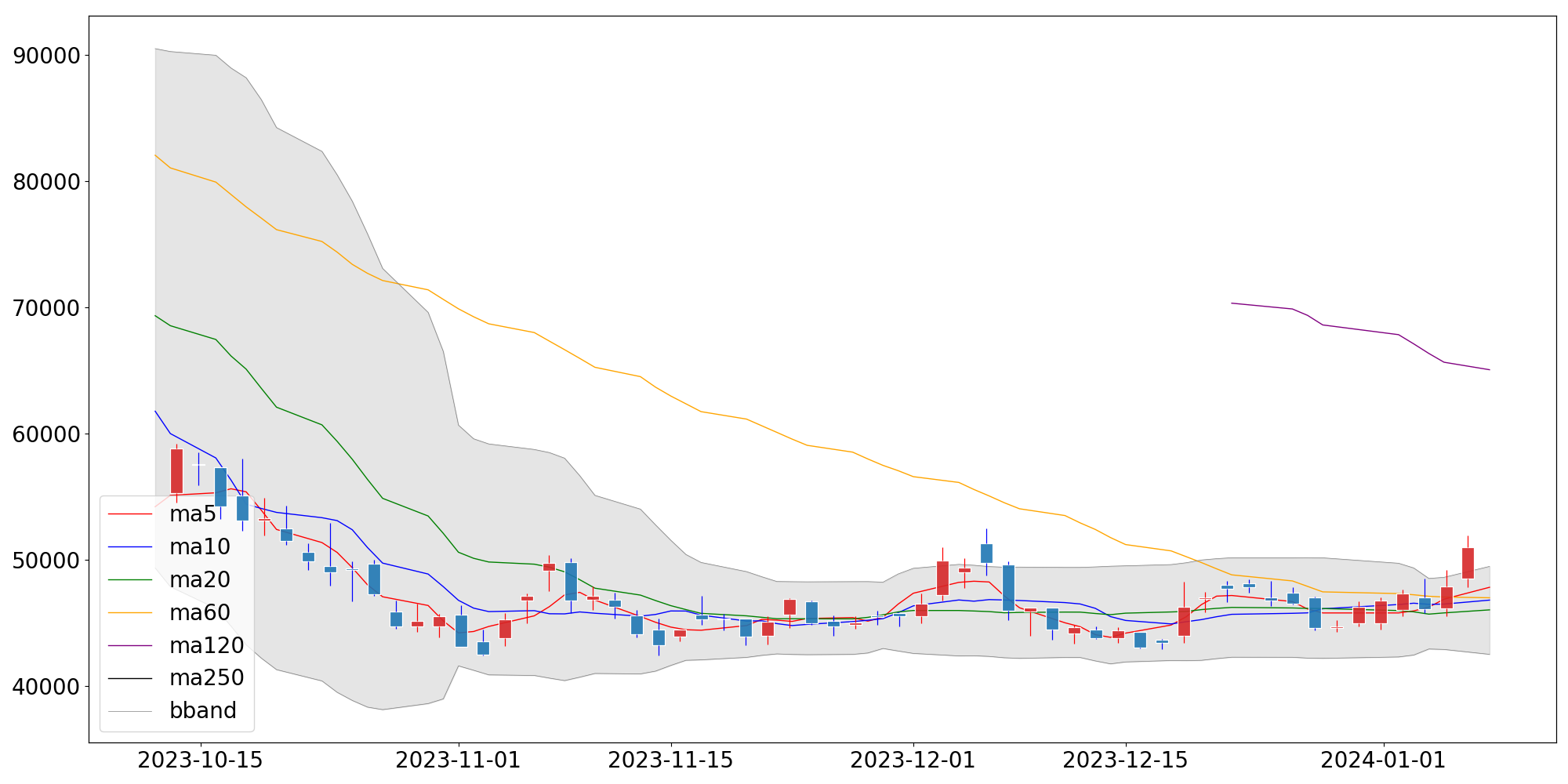Click the last red candlestick near 50000
Image resolution: width=1568 pixels, height=784 pixels.
(1468, 563)
